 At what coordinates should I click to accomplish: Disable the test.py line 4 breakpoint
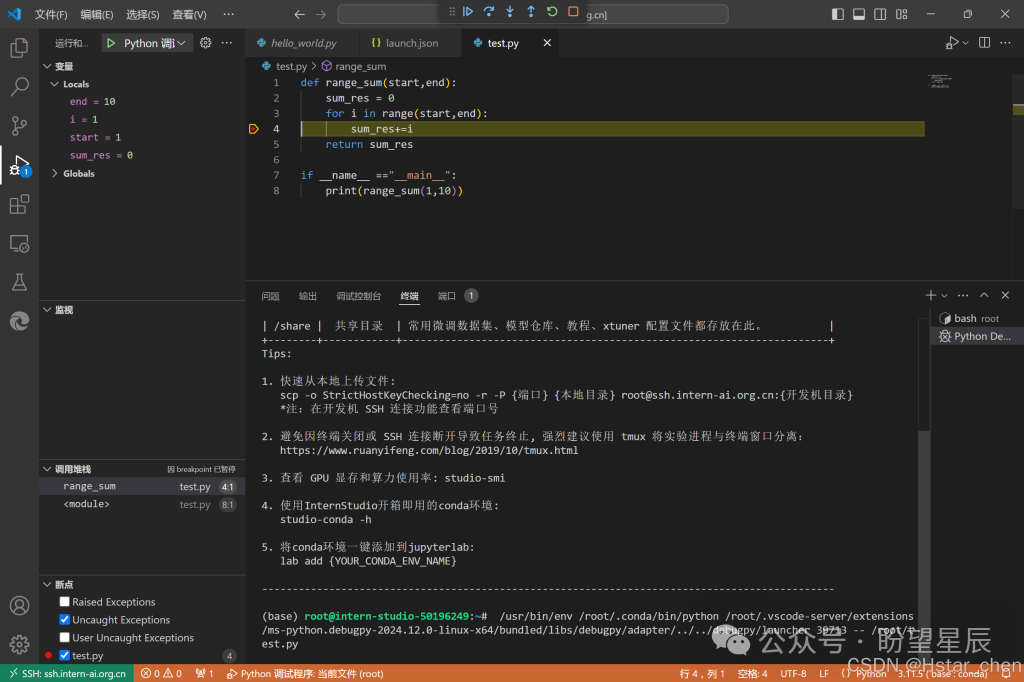point(64,655)
